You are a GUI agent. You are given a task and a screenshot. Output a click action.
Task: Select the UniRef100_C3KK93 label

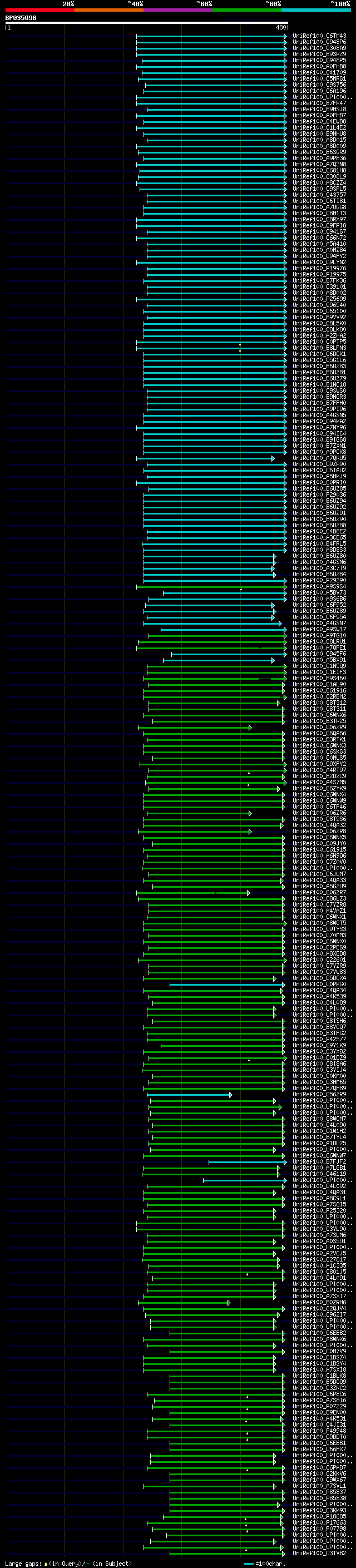(x=319, y=1511)
